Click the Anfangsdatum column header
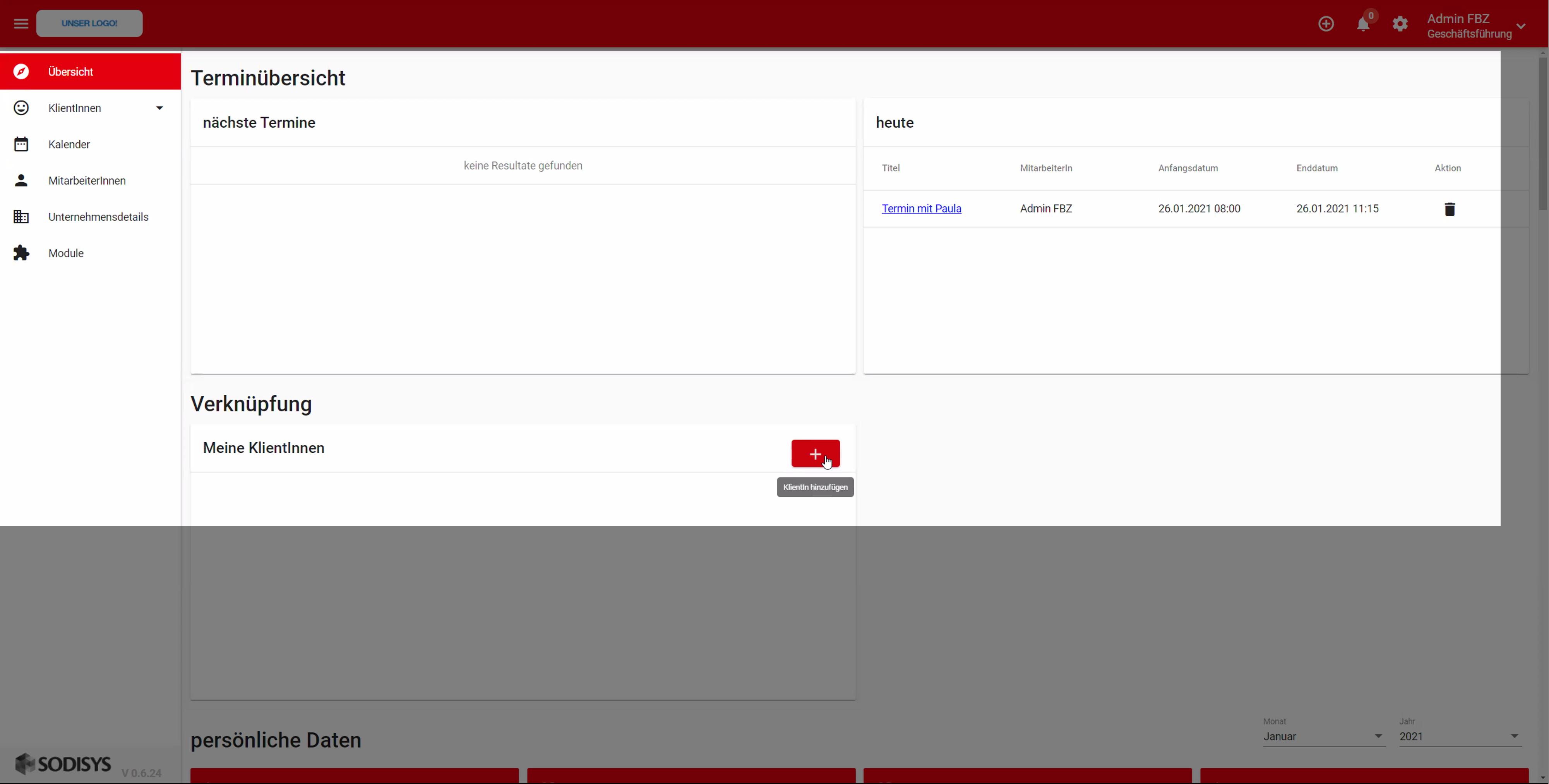This screenshot has width=1549, height=784. pos(1187,168)
